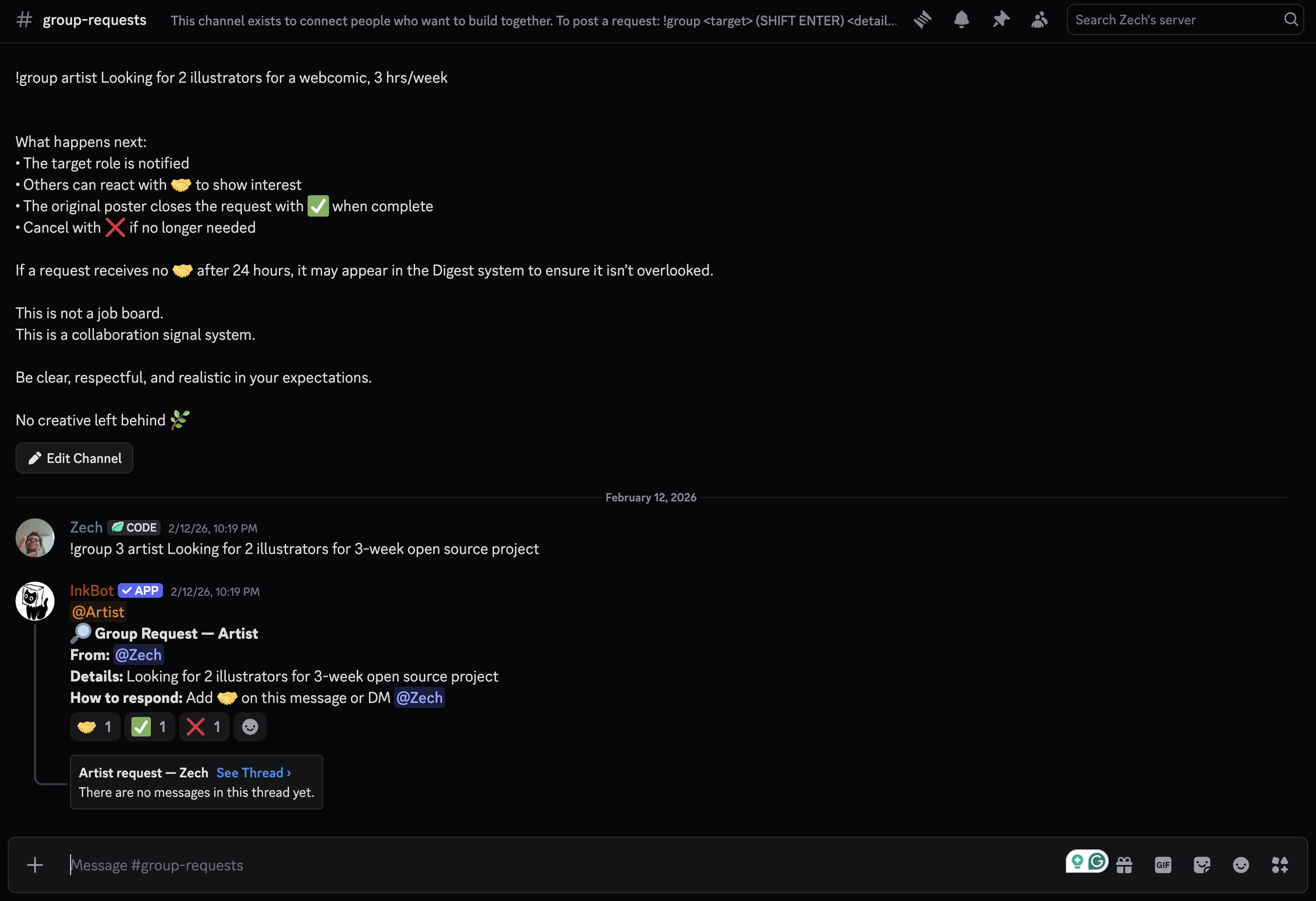Open the Apps menu in the message bar
The height and width of the screenshot is (901, 1316).
tap(1280, 865)
